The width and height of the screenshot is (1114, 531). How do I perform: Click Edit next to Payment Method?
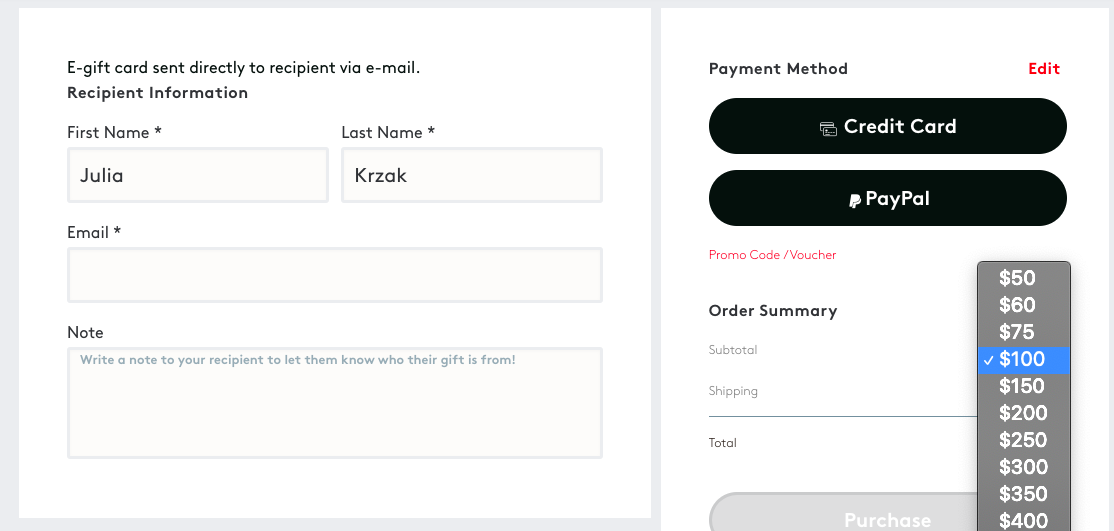[1044, 69]
